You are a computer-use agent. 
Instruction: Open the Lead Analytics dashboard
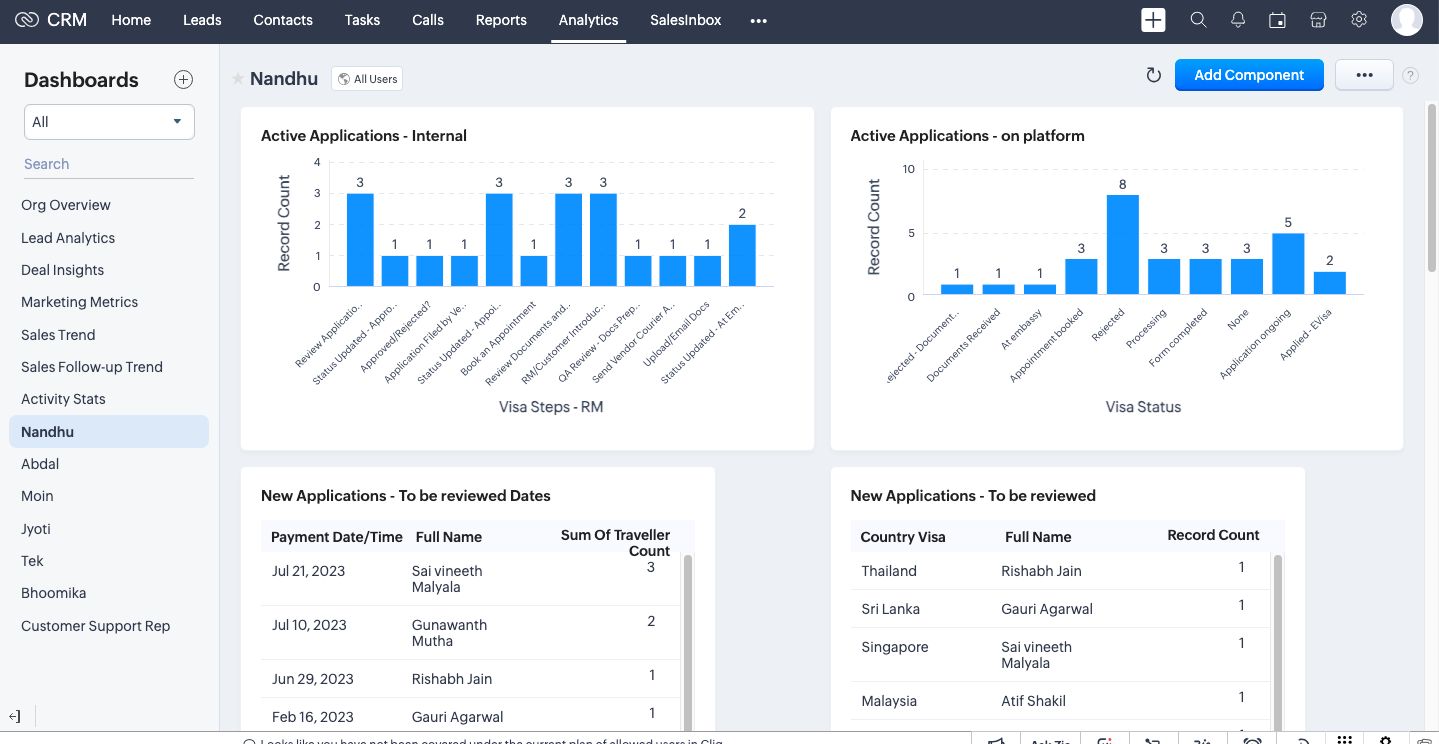[x=68, y=238]
